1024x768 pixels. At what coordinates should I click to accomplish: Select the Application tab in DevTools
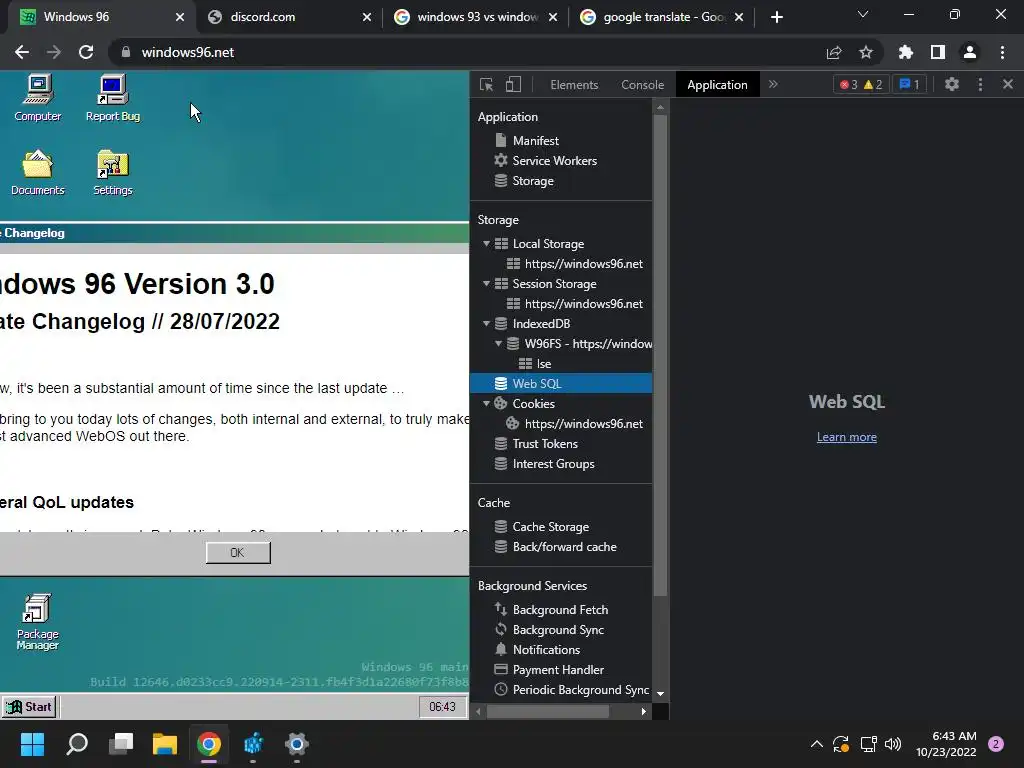[x=717, y=85]
